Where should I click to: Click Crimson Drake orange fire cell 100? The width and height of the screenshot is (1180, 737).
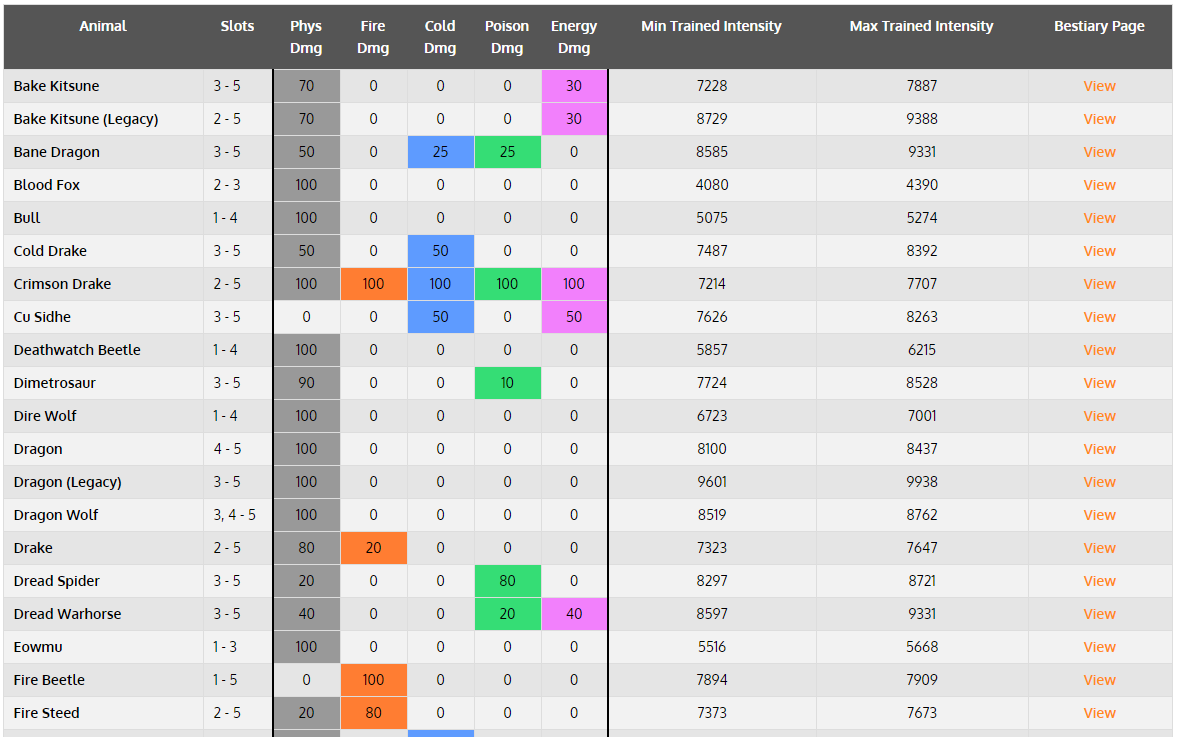(373, 285)
